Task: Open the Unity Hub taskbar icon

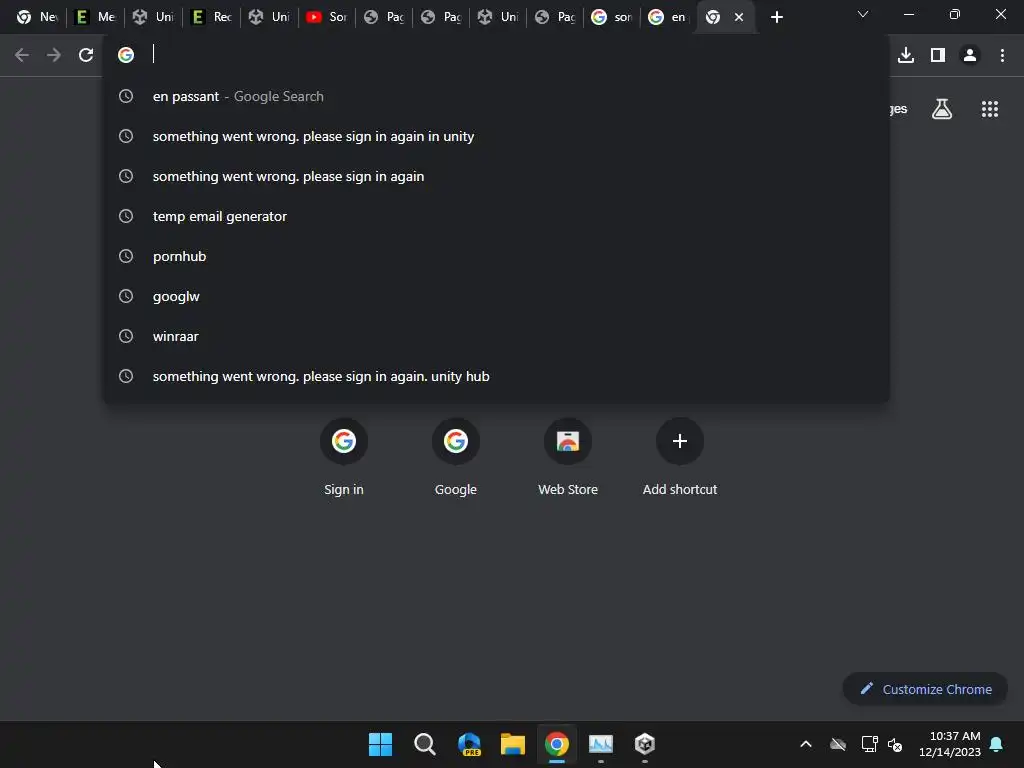Action: (645, 744)
